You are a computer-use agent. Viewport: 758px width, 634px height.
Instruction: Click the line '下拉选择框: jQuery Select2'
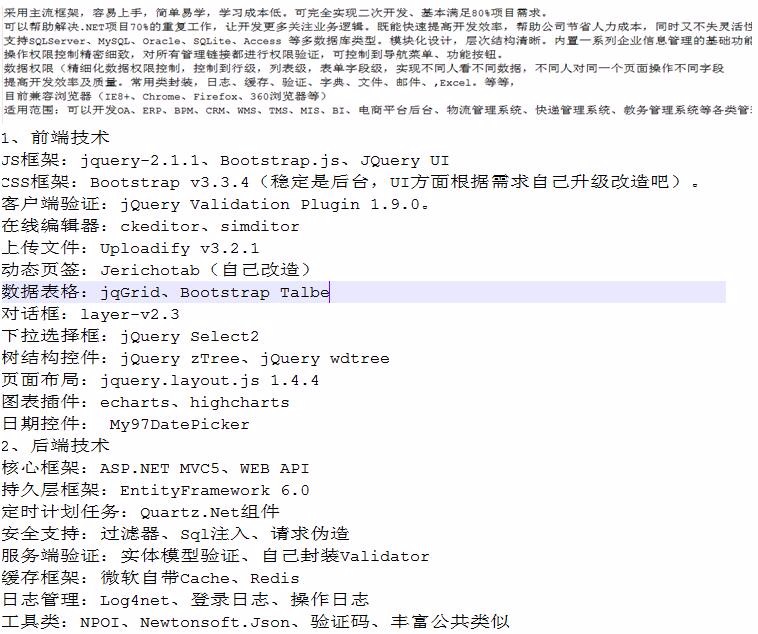coord(130,336)
